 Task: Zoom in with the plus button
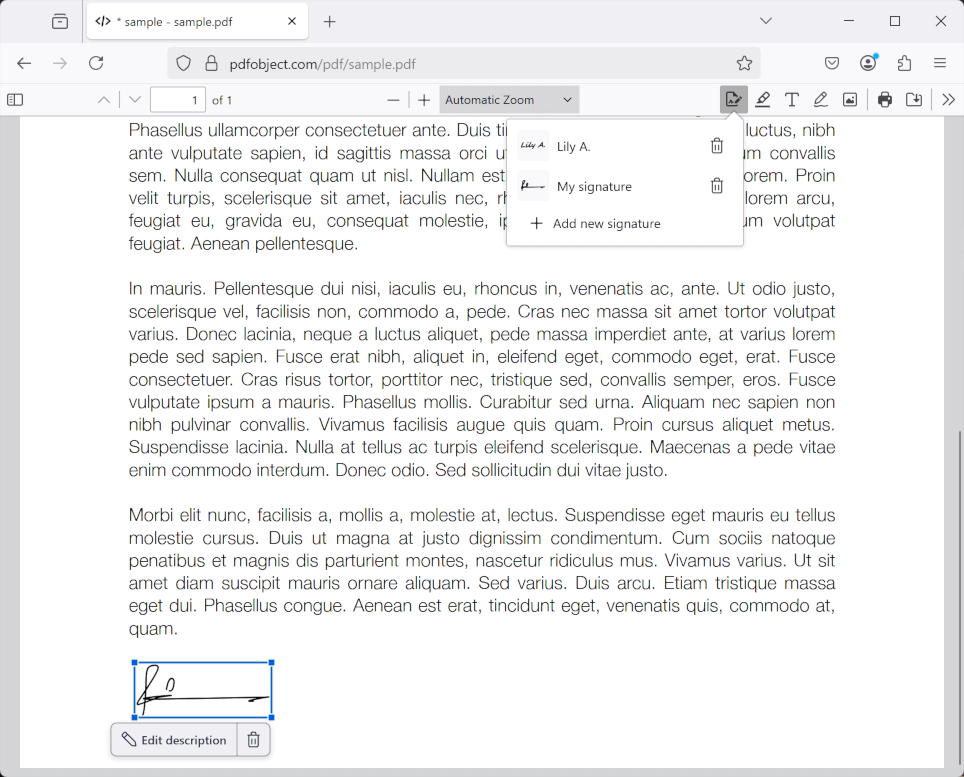coord(424,100)
